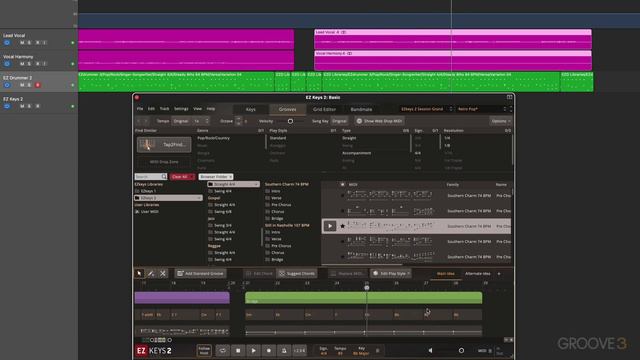Switch to the Grid Editor tab

tap(324, 109)
